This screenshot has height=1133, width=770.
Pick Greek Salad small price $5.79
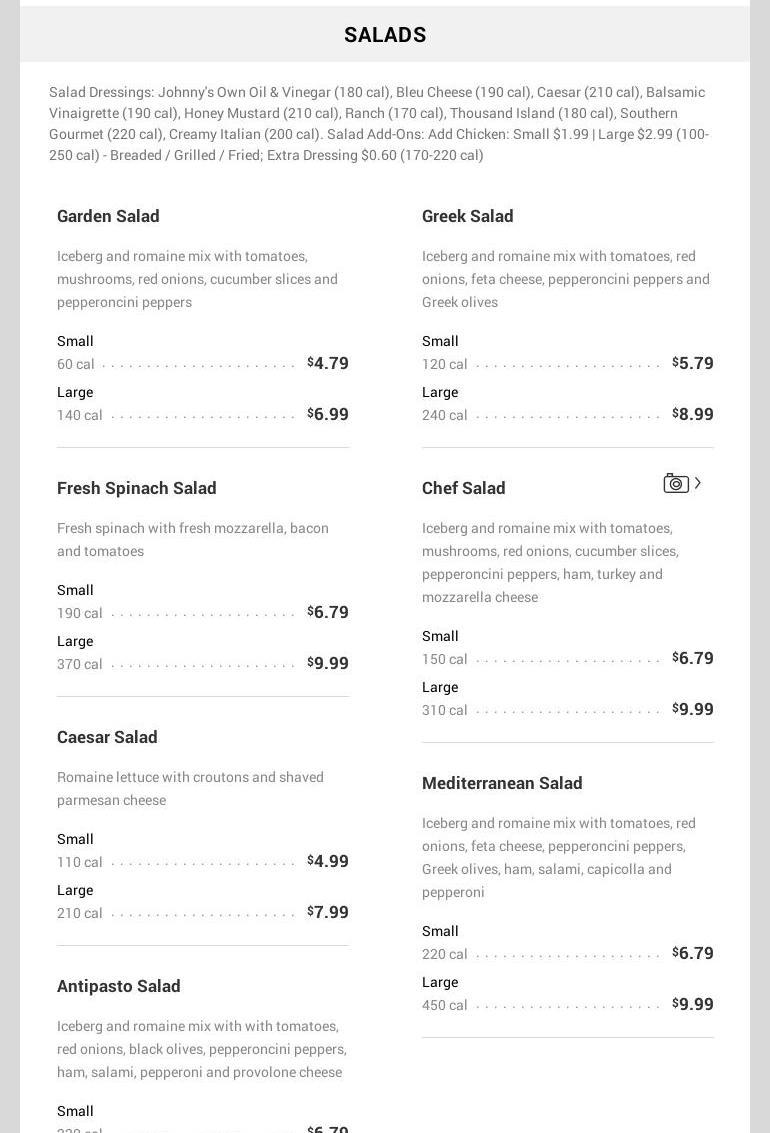[x=693, y=363]
